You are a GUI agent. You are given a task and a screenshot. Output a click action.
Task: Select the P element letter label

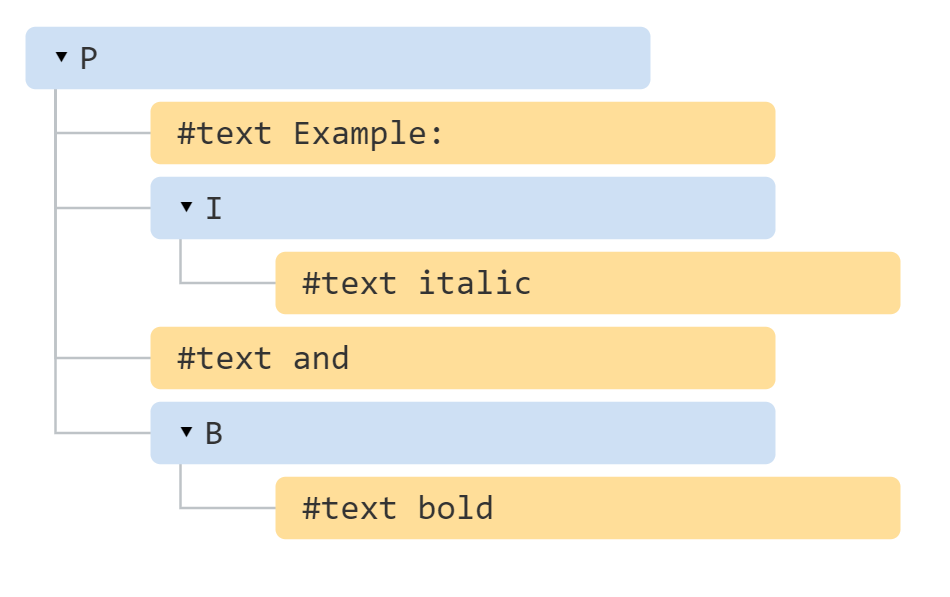click(88, 59)
